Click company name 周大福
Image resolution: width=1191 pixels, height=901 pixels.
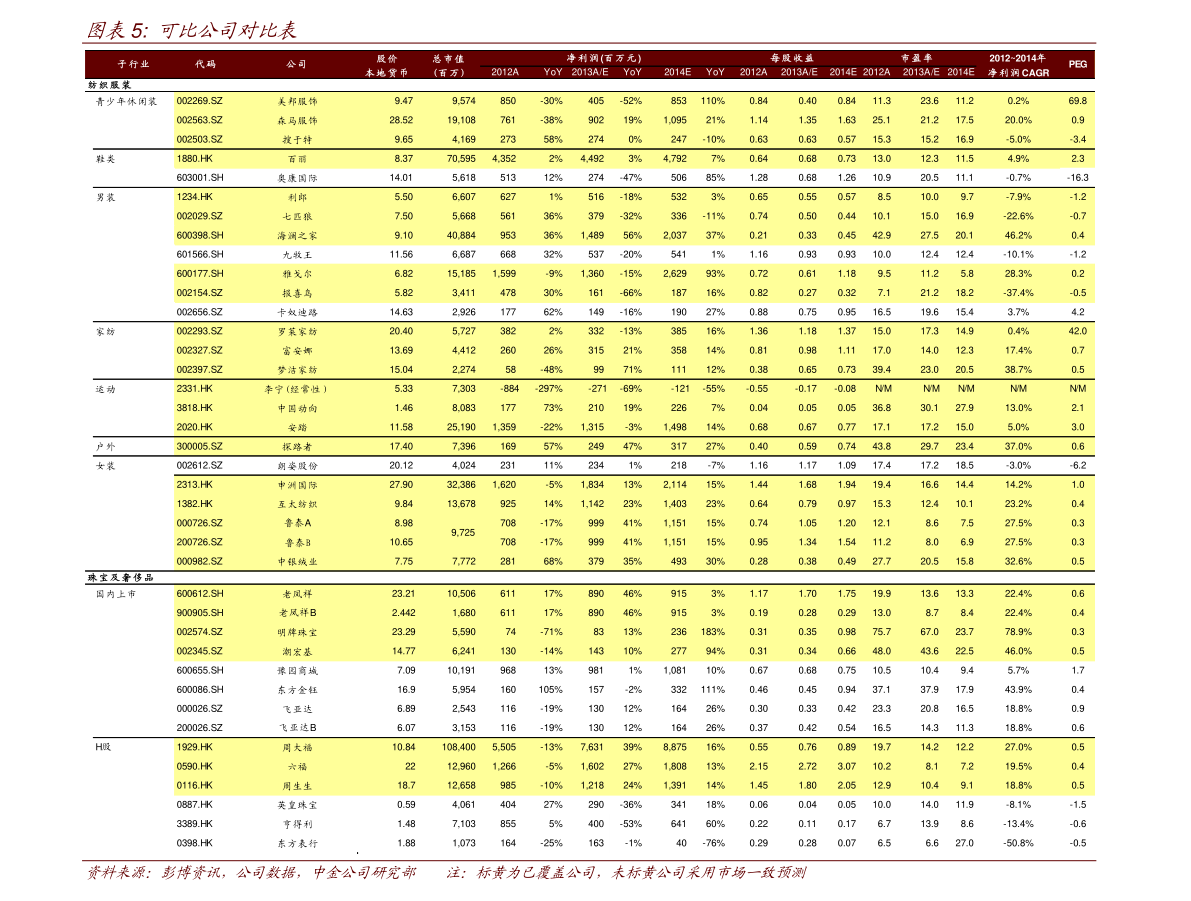tap(297, 748)
